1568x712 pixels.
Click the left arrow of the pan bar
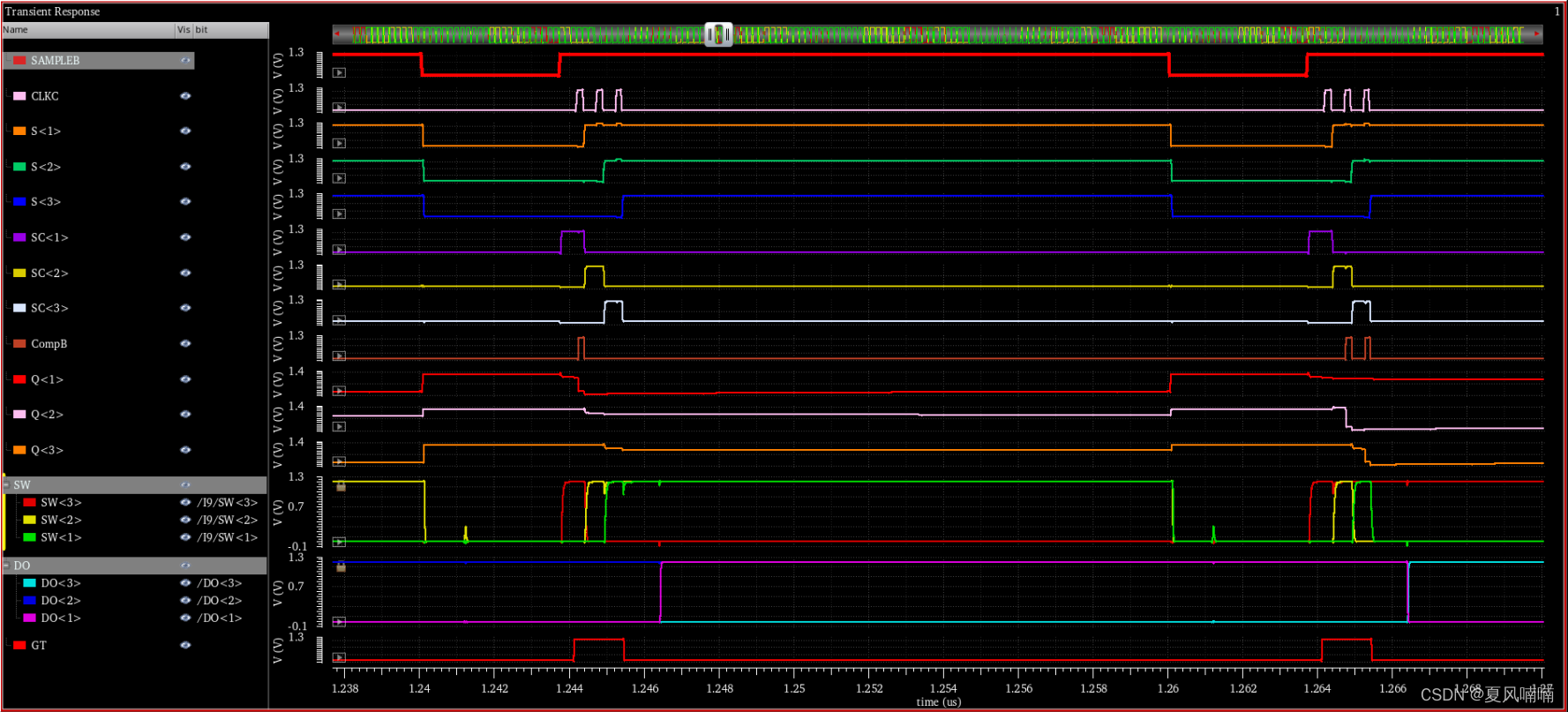337,34
